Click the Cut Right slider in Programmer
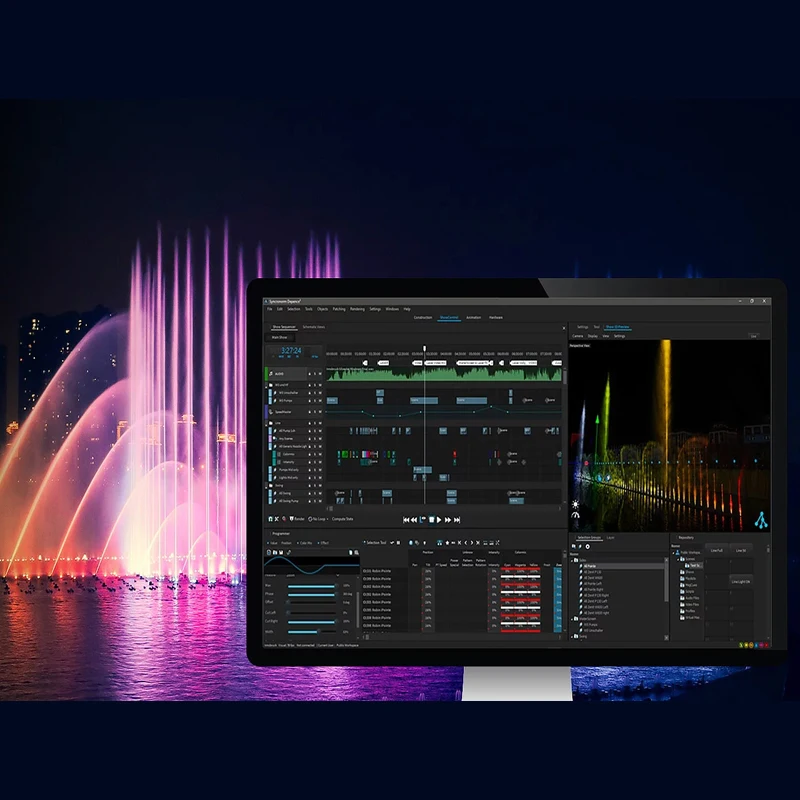 [x=312, y=621]
